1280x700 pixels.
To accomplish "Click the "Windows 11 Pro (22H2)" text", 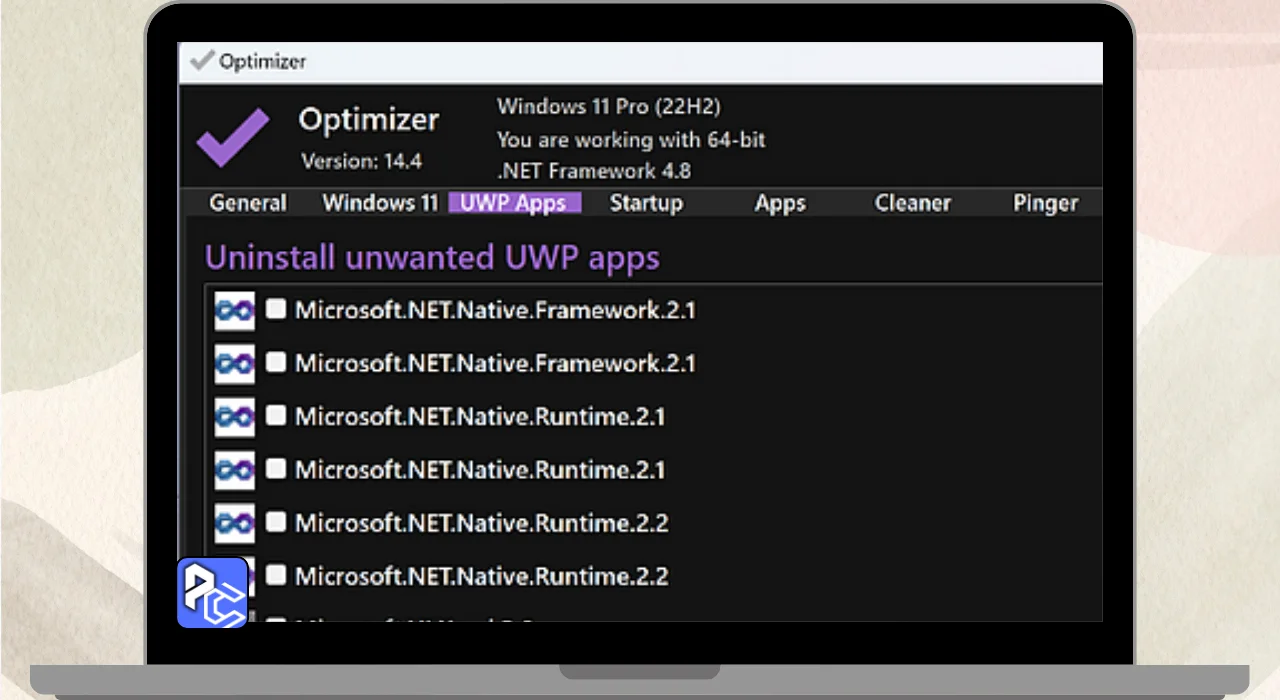I will (x=609, y=106).
